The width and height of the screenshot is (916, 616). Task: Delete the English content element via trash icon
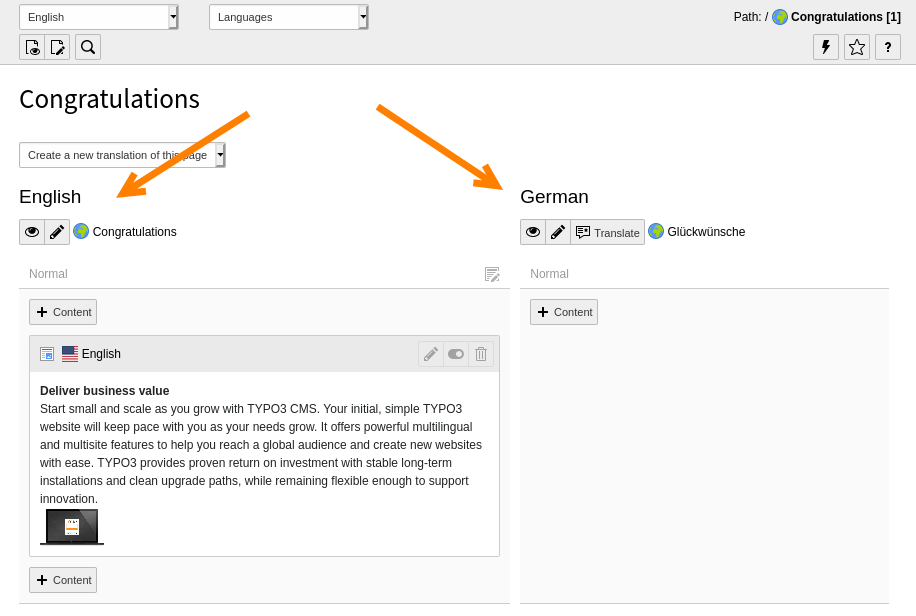[x=481, y=354]
